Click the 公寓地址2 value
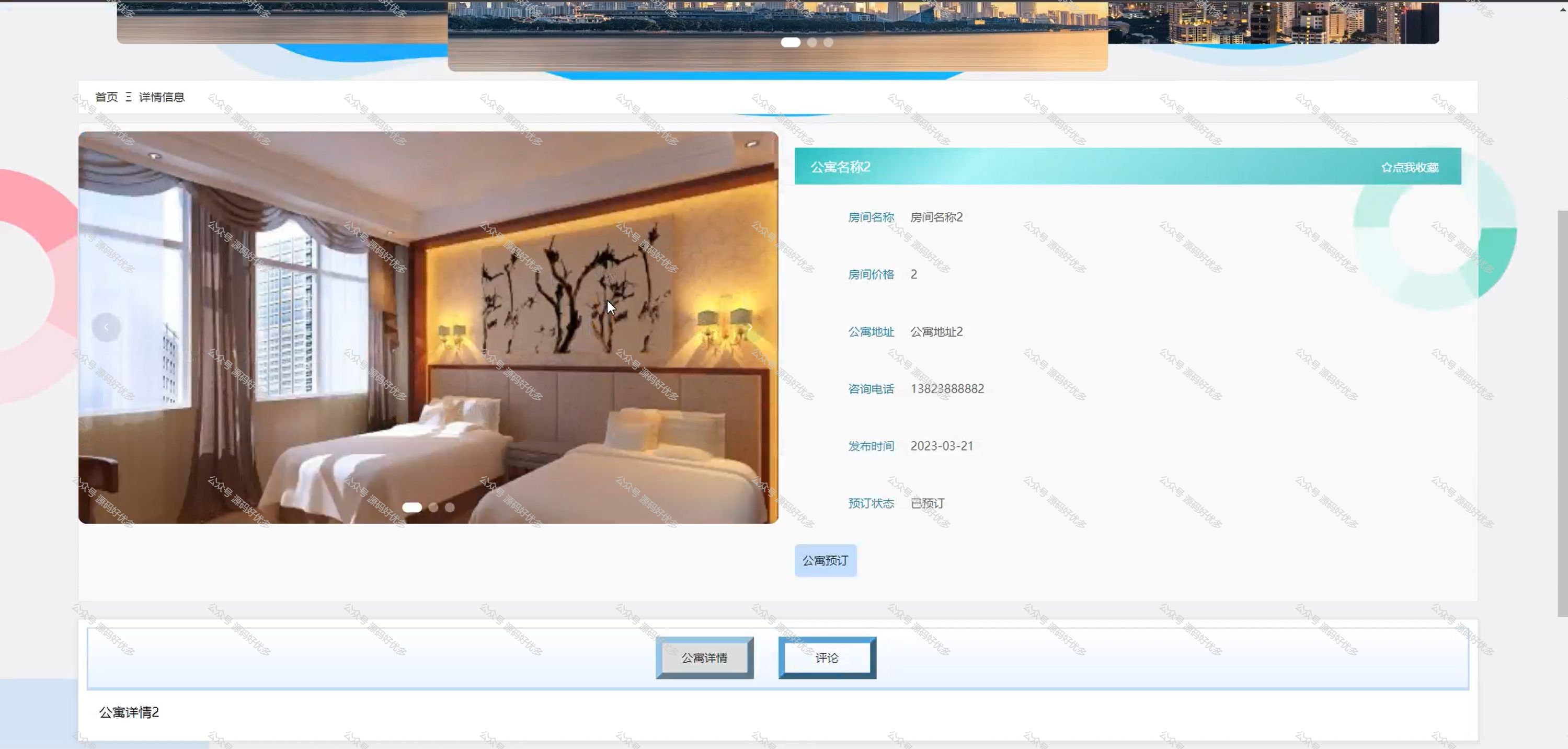1568x749 pixels. pyautogui.click(x=937, y=331)
